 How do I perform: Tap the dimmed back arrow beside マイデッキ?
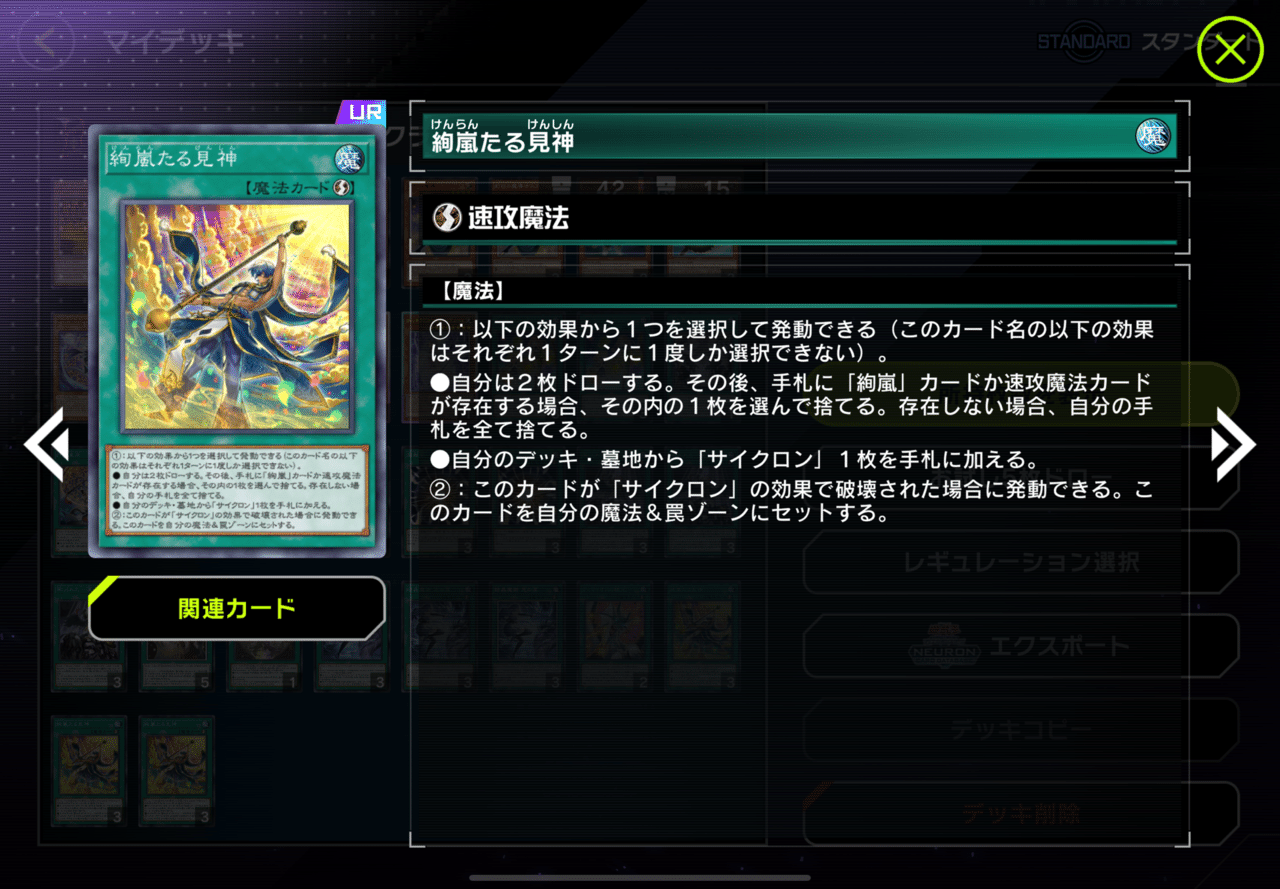(45, 42)
